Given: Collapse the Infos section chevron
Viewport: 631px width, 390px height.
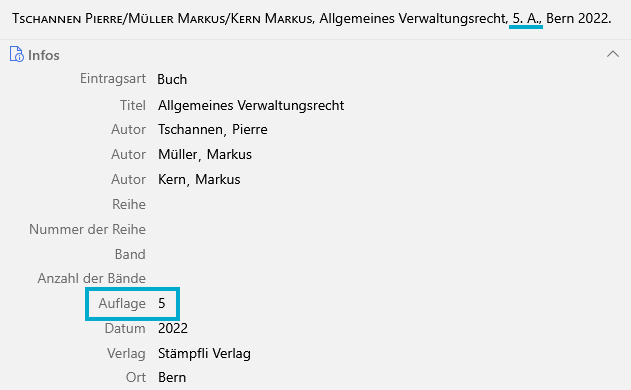Looking at the screenshot, I should (612, 54).
